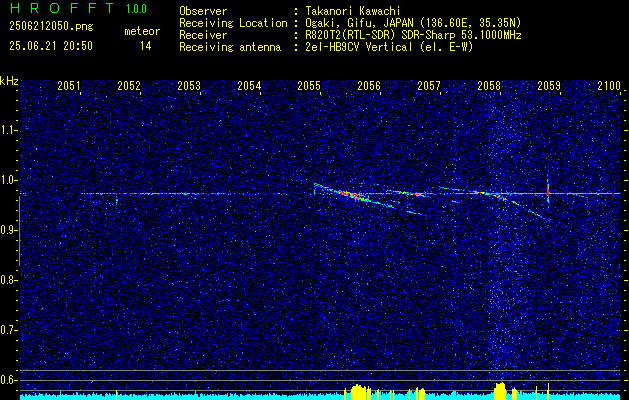Screen dimensions: 629x400
Task: Click the Receiving antenna field label
Action: 230,47
